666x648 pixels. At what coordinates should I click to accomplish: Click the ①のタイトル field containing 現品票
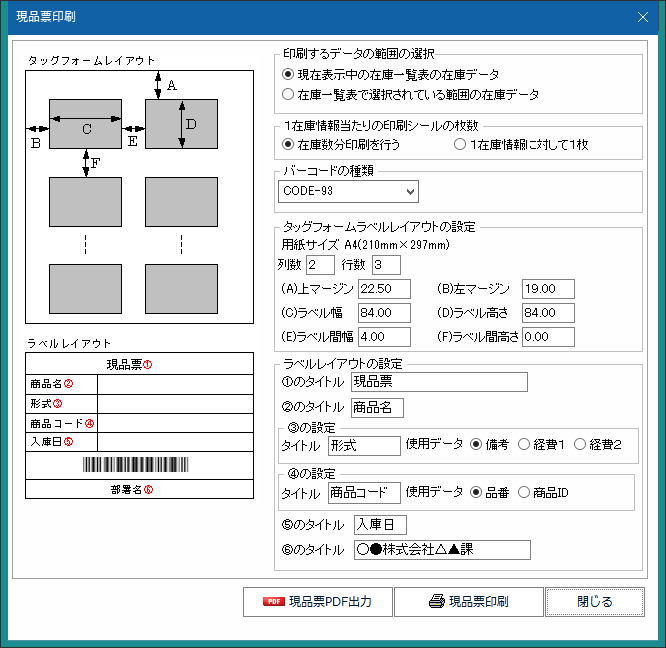click(x=439, y=382)
